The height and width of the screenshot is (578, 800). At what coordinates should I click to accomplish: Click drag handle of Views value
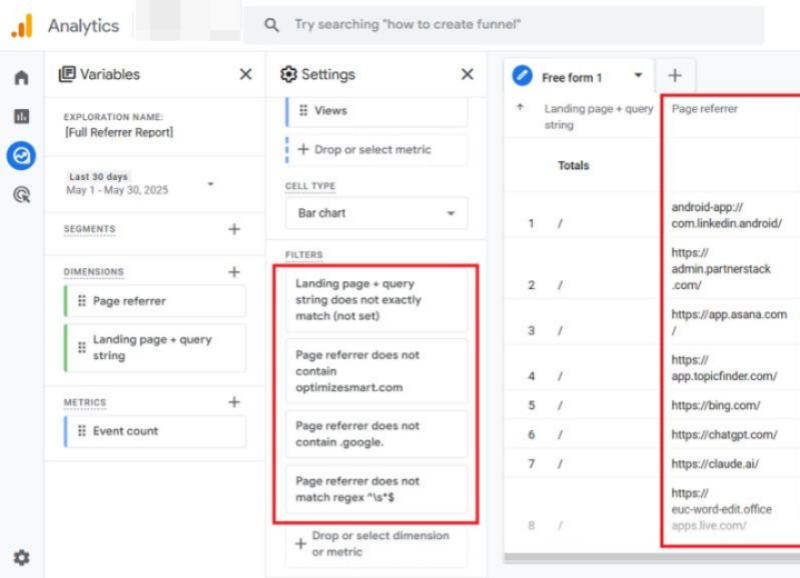coord(304,110)
